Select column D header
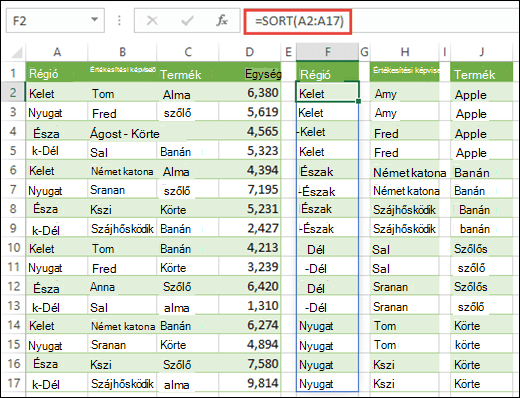This screenshot has width=520, height=398. [x=250, y=52]
